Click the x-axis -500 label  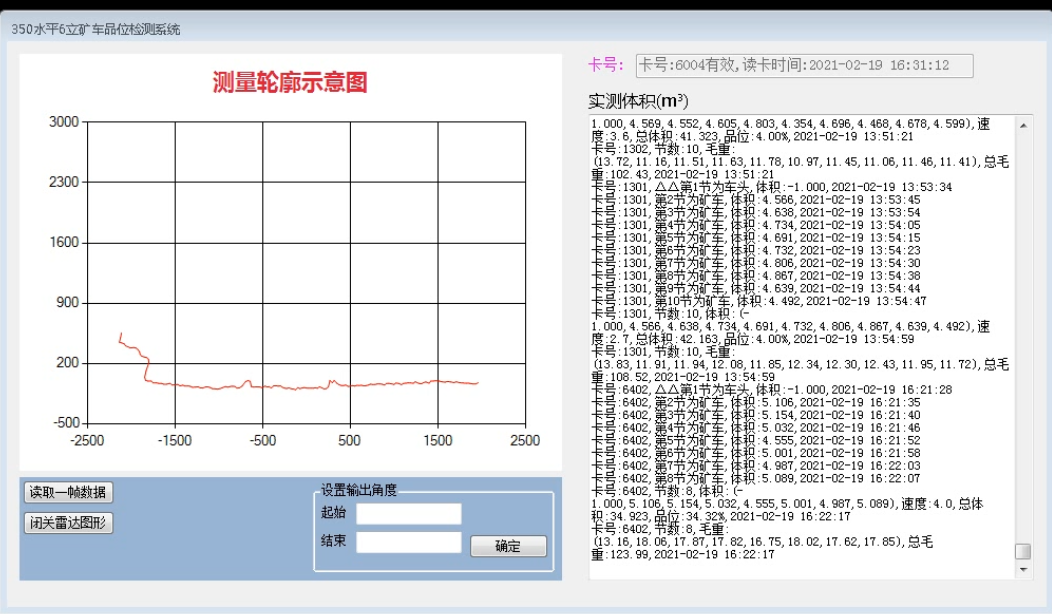(x=262, y=441)
